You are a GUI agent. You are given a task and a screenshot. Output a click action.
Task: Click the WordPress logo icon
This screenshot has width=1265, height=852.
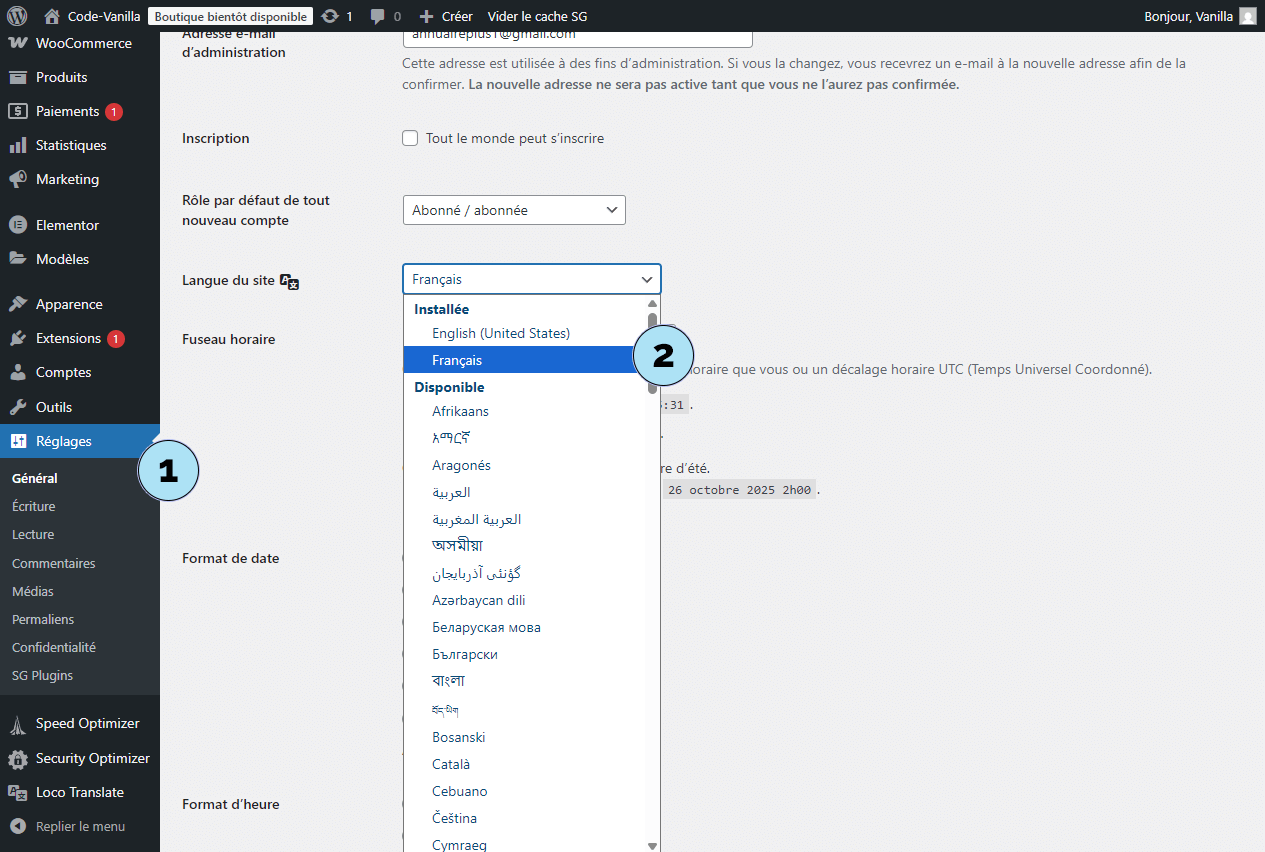[x=16, y=16]
